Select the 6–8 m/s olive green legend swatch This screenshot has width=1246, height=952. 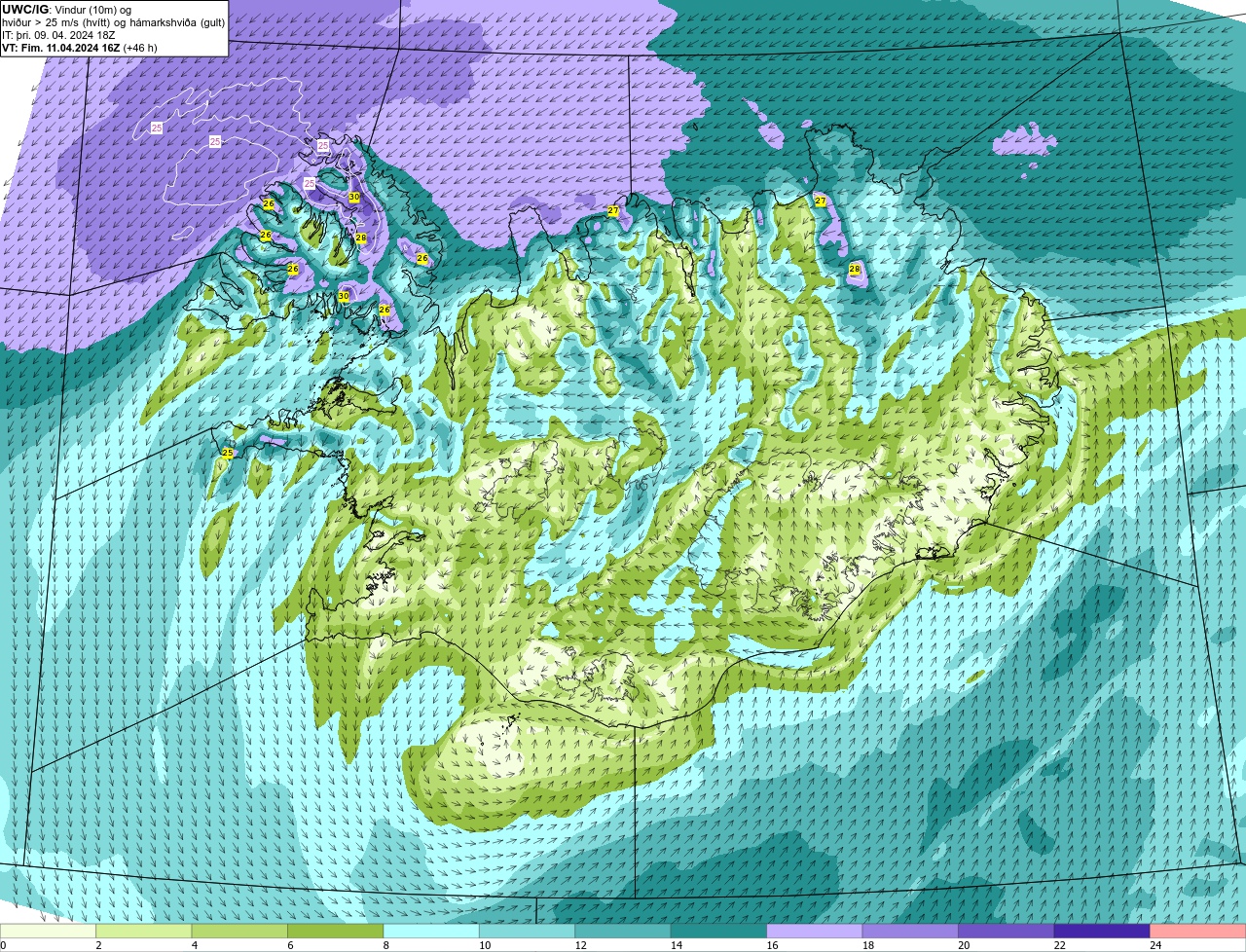336,932
